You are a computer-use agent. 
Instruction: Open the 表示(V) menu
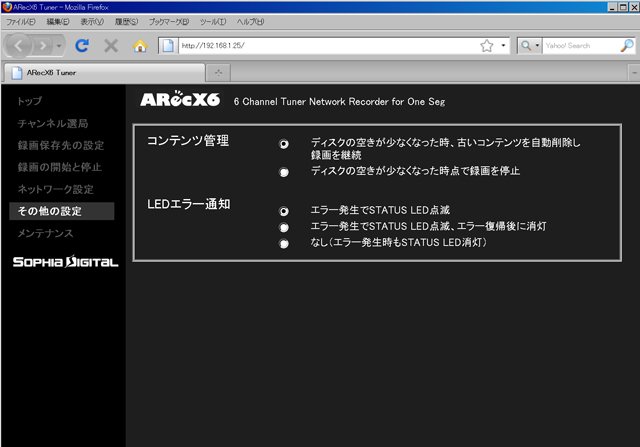tap(92, 22)
